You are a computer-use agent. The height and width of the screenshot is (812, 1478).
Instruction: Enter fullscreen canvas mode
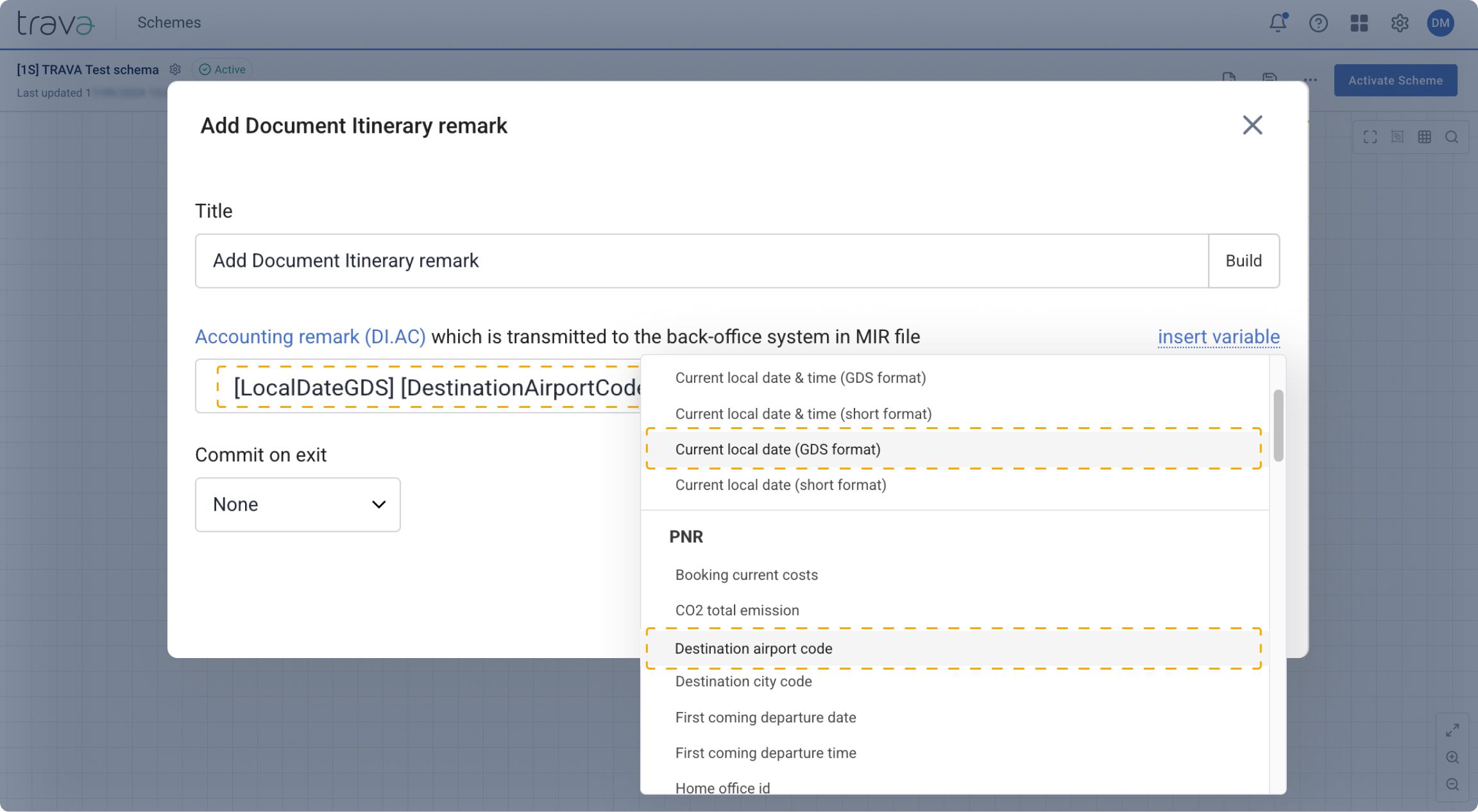tap(1371, 137)
